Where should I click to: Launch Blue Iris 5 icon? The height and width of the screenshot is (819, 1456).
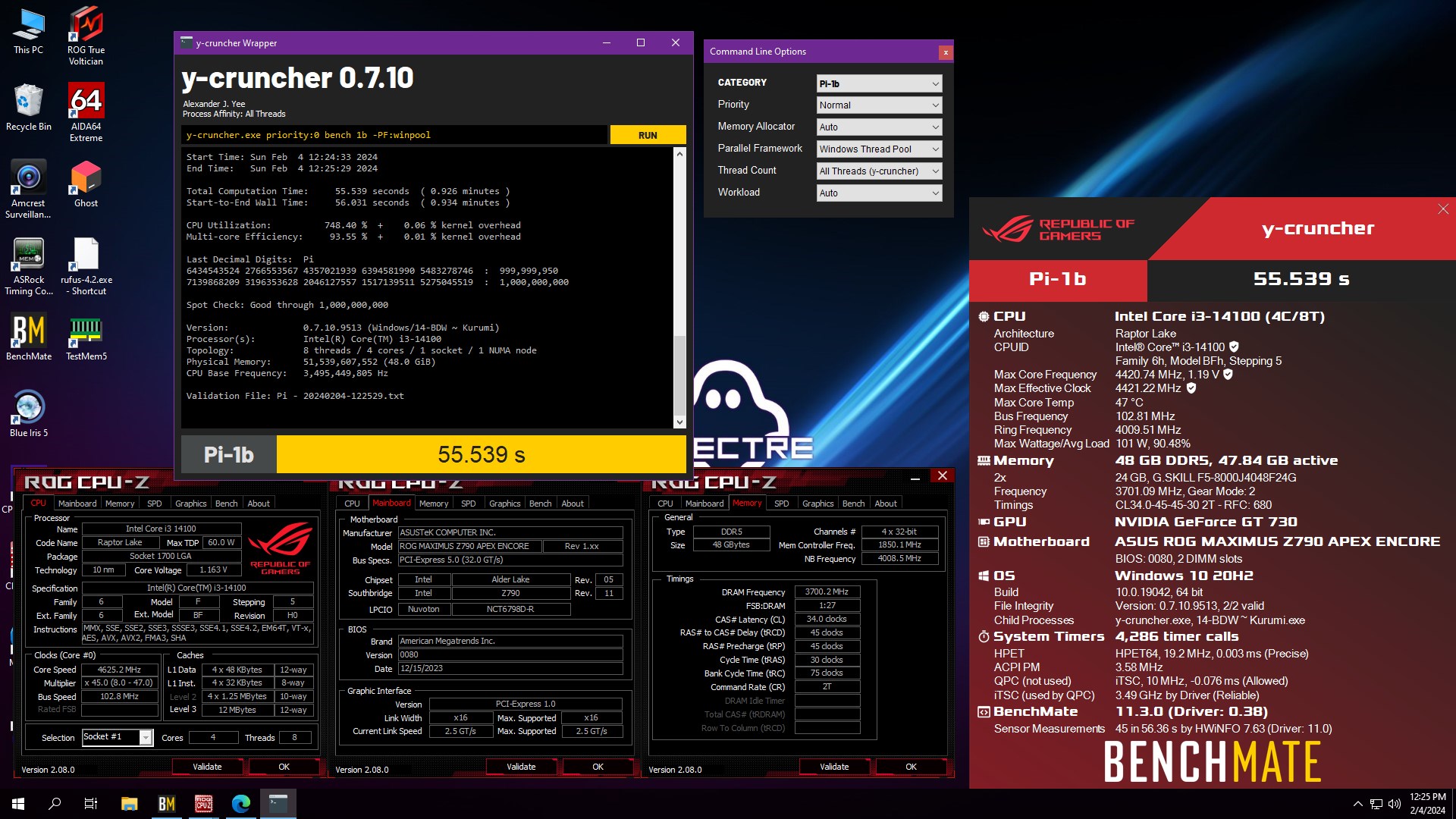[28, 414]
